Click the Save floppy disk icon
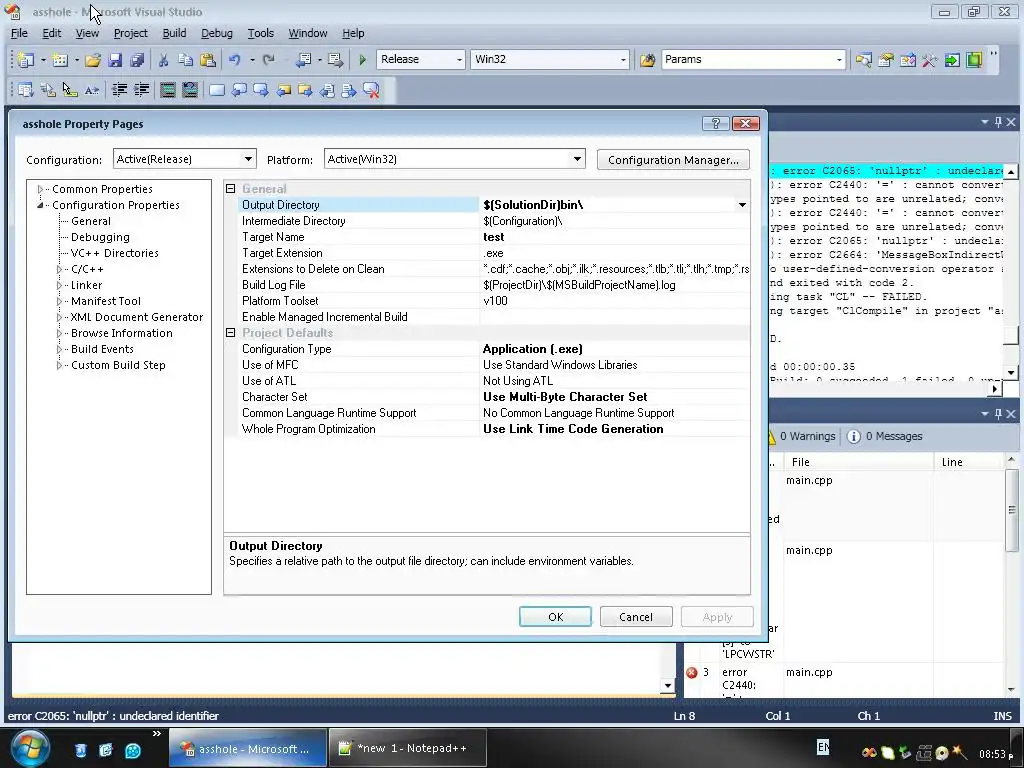This screenshot has width=1024, height=768. pyautogui.click(x=115, y=60)
